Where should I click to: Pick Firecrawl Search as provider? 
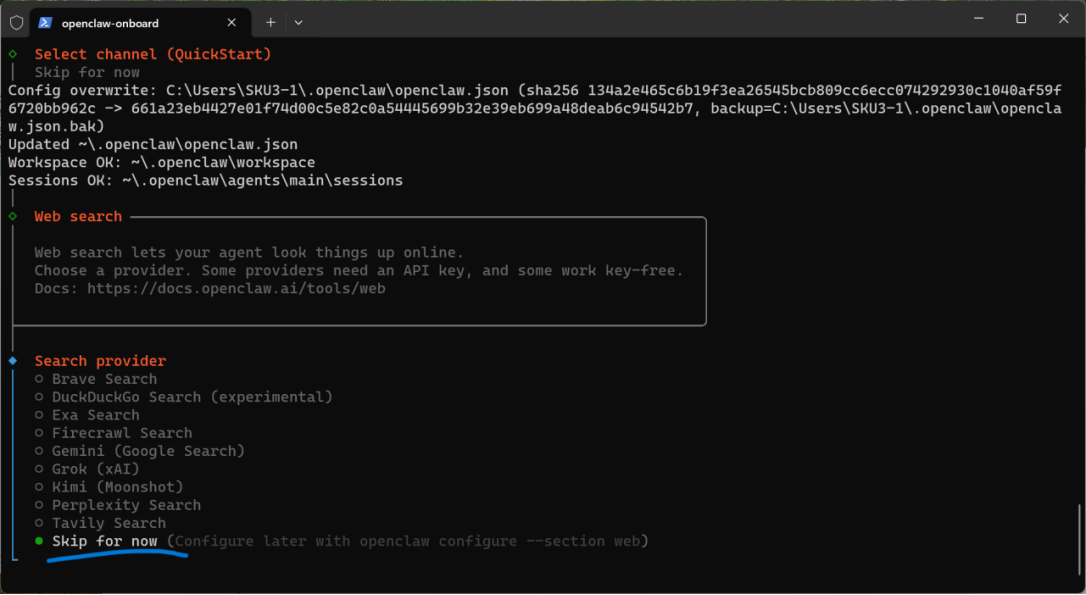pyautogui.click(x=121, y=433)
